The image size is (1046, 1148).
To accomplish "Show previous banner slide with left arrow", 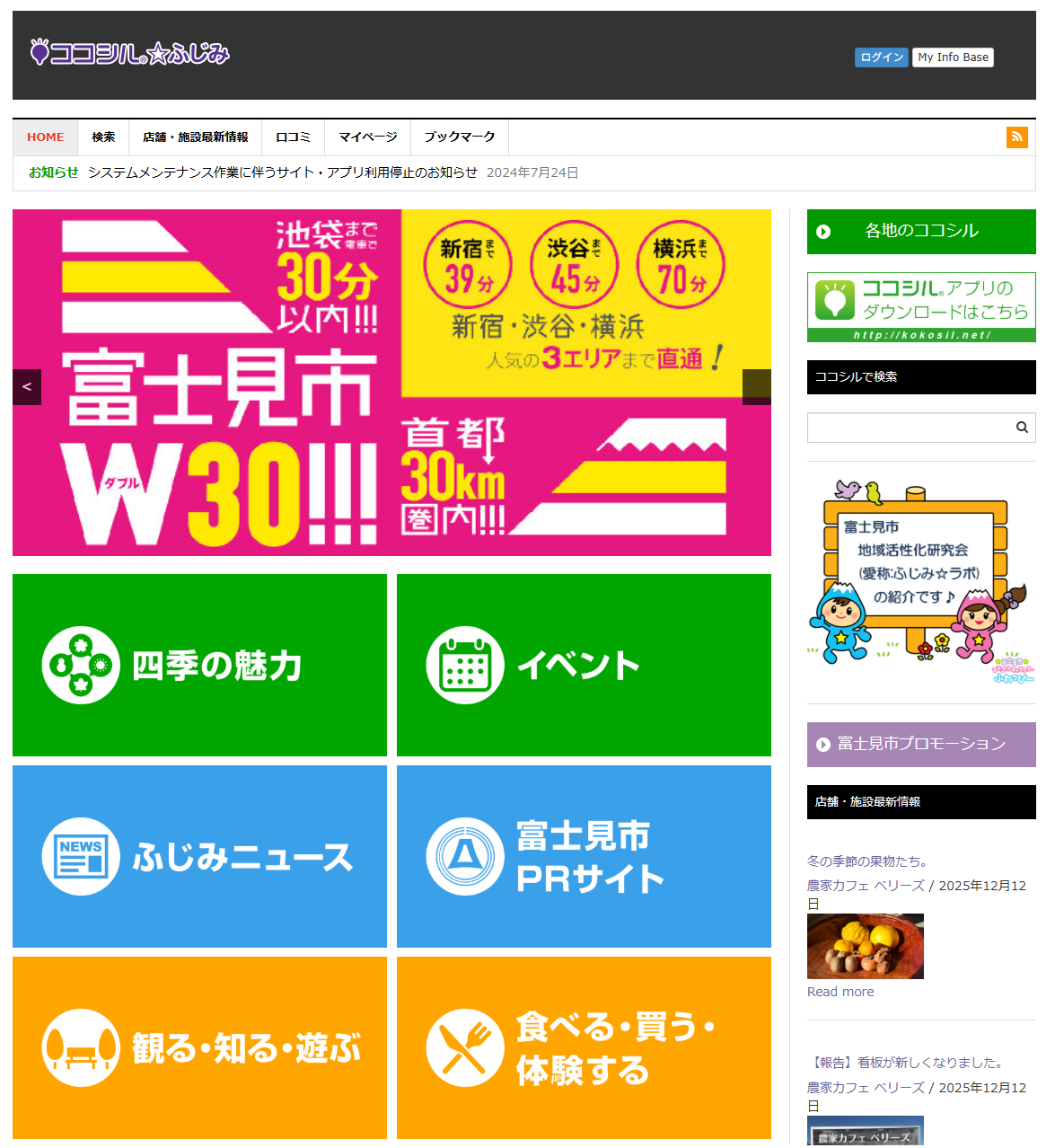I will (x=27, y=387).
